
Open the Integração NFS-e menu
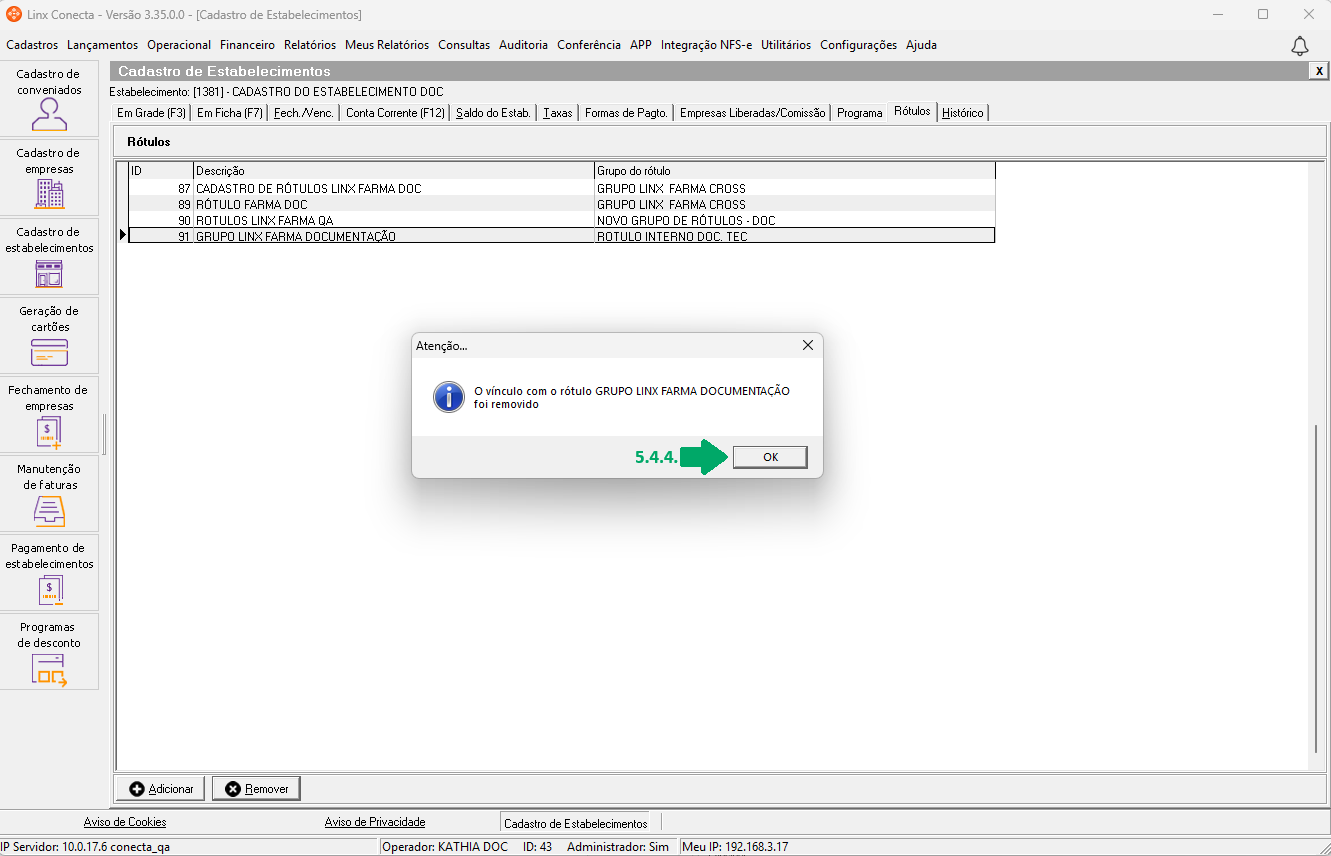pyautogui.click(x=706, y=45)
